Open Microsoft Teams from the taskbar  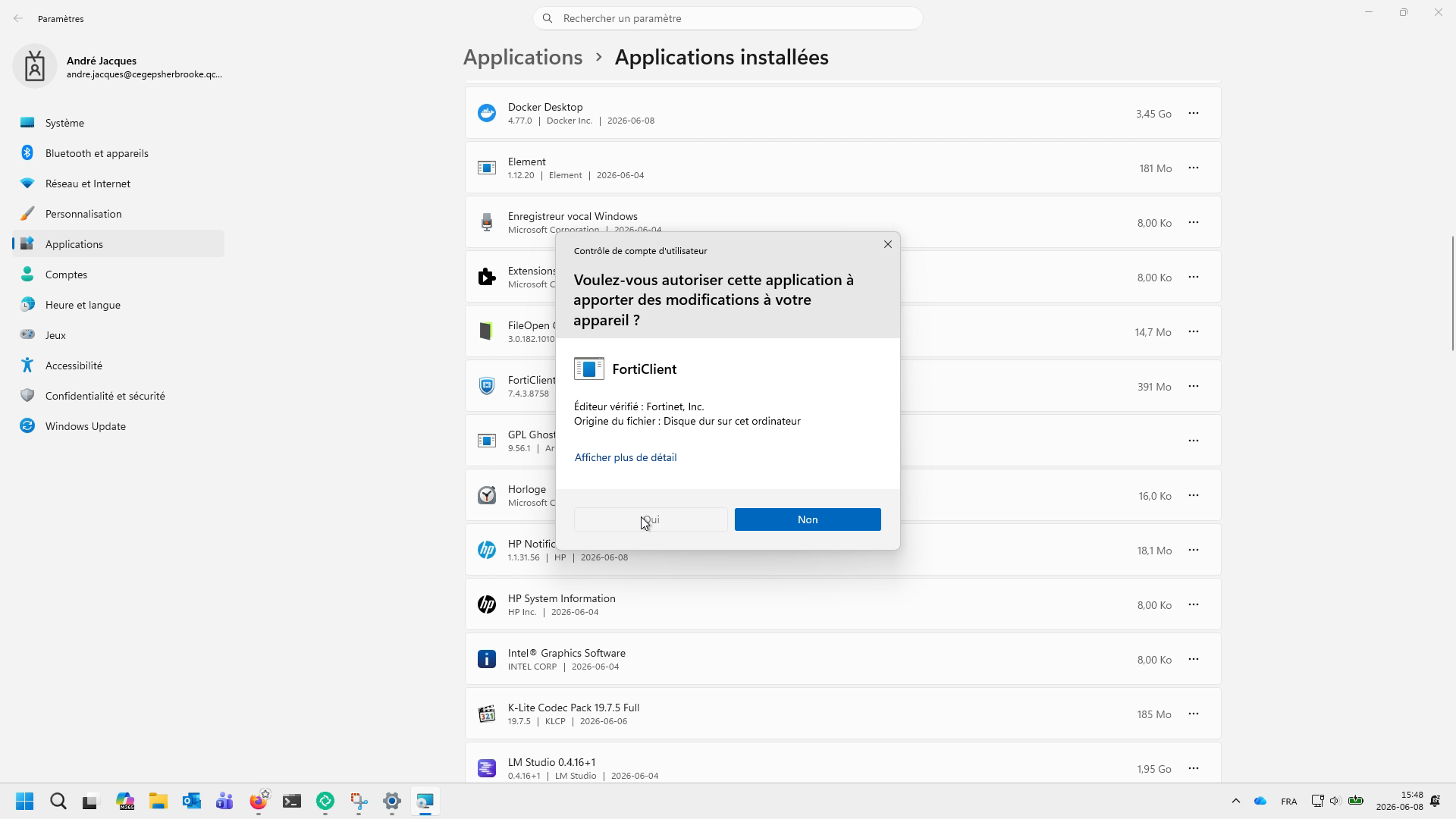click(x=224, y=802)
